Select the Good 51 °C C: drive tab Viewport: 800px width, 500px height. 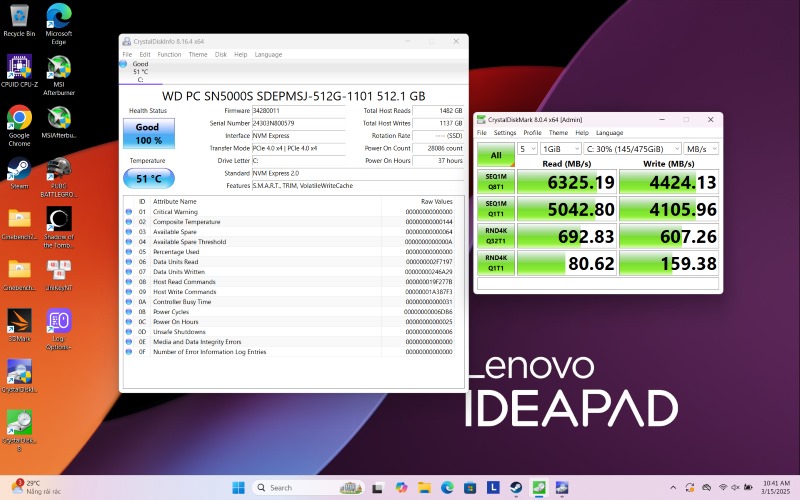140,71
